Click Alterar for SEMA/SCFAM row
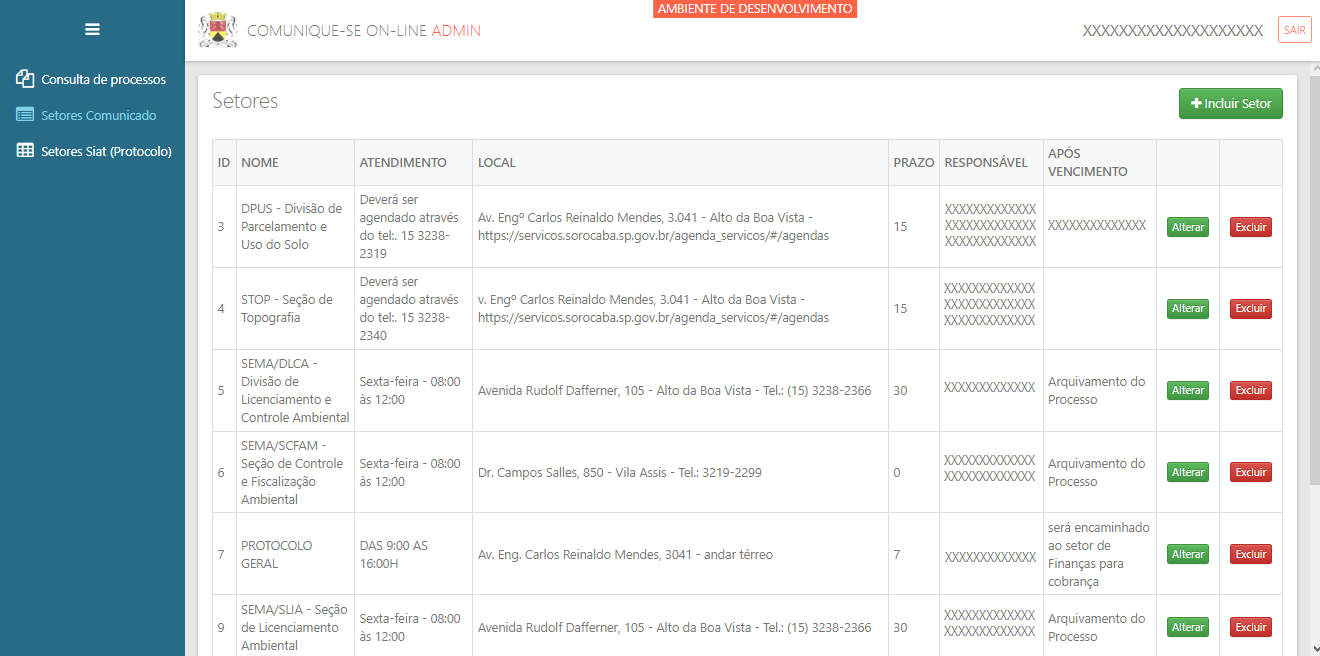 coord(1188,472)
